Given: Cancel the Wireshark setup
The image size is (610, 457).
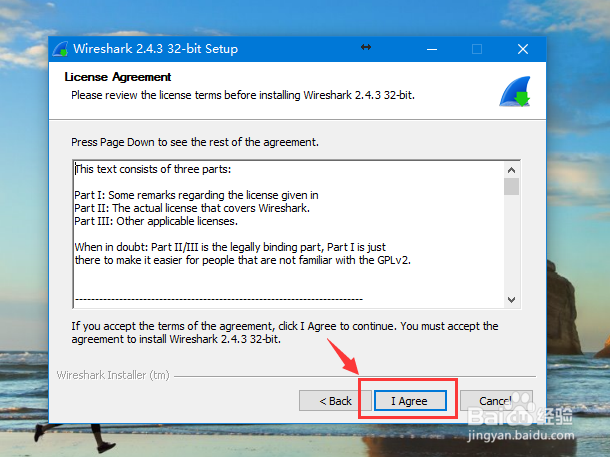Looking at the screenshot, I should [x=496, y=401].
